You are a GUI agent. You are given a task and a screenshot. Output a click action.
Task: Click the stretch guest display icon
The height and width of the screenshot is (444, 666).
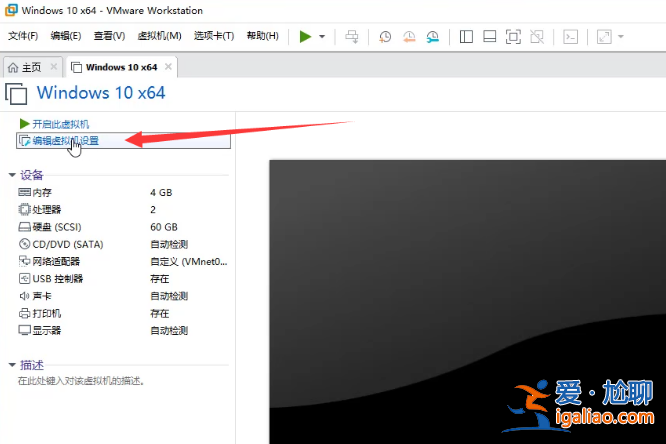[x=604, y=37]
